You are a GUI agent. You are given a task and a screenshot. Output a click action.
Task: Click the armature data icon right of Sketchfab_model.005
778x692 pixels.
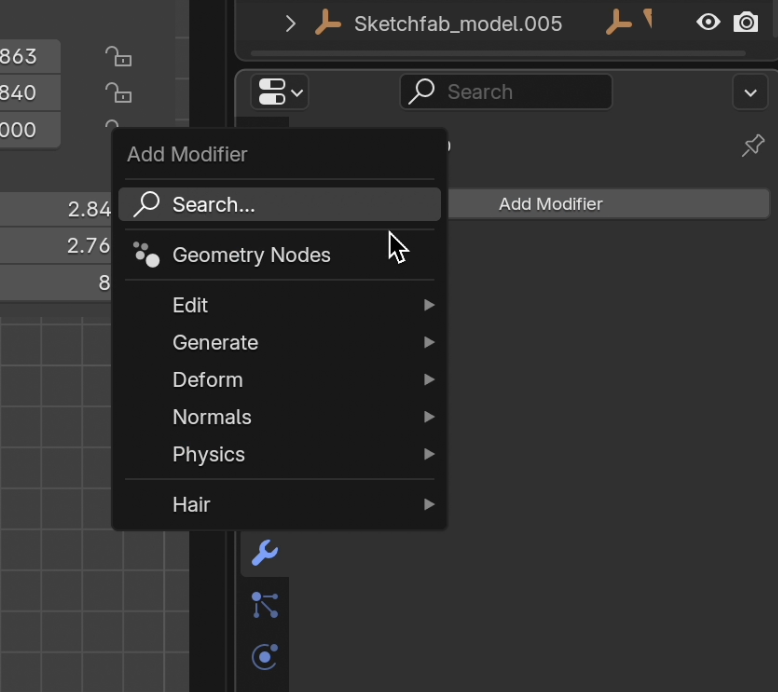click(619, 23)
